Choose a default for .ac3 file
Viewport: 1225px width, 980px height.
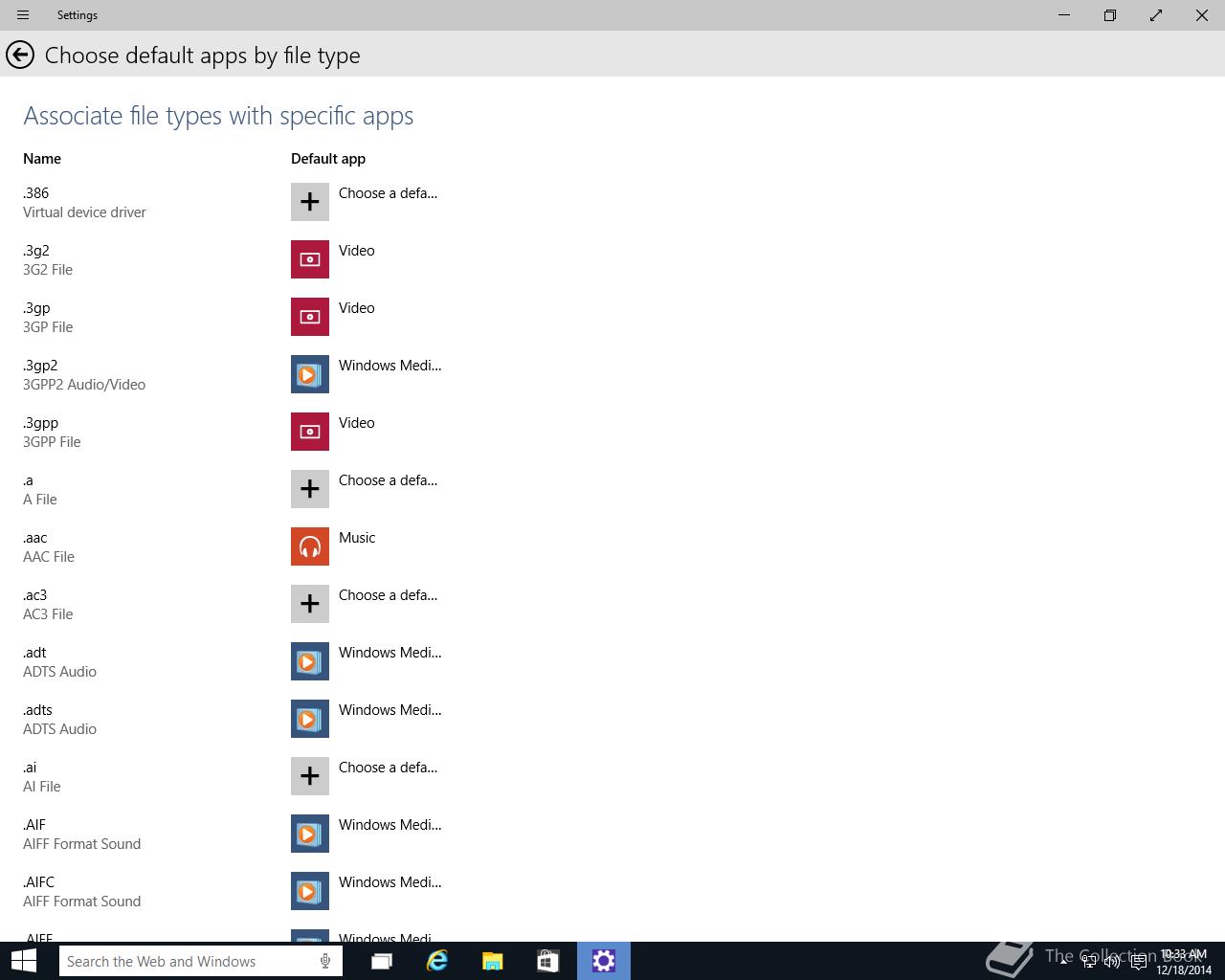click(x=388, y=595)
